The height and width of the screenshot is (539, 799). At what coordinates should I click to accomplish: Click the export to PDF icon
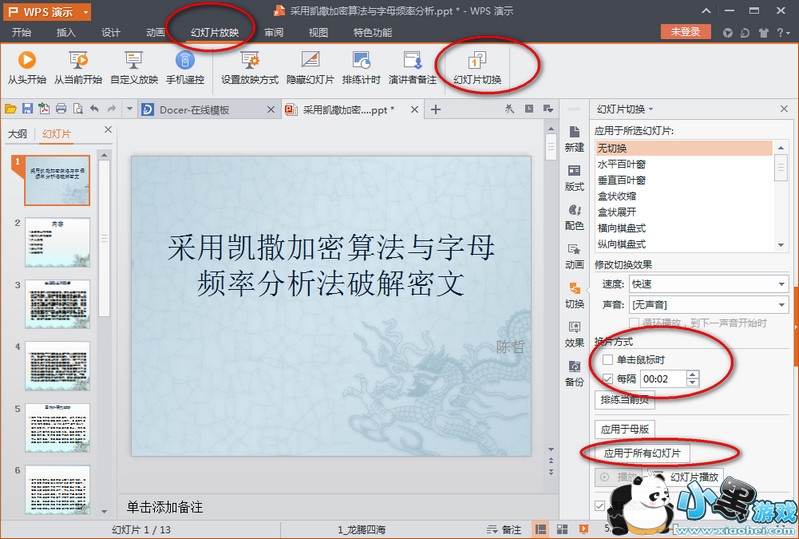click(x=44, y=109)
